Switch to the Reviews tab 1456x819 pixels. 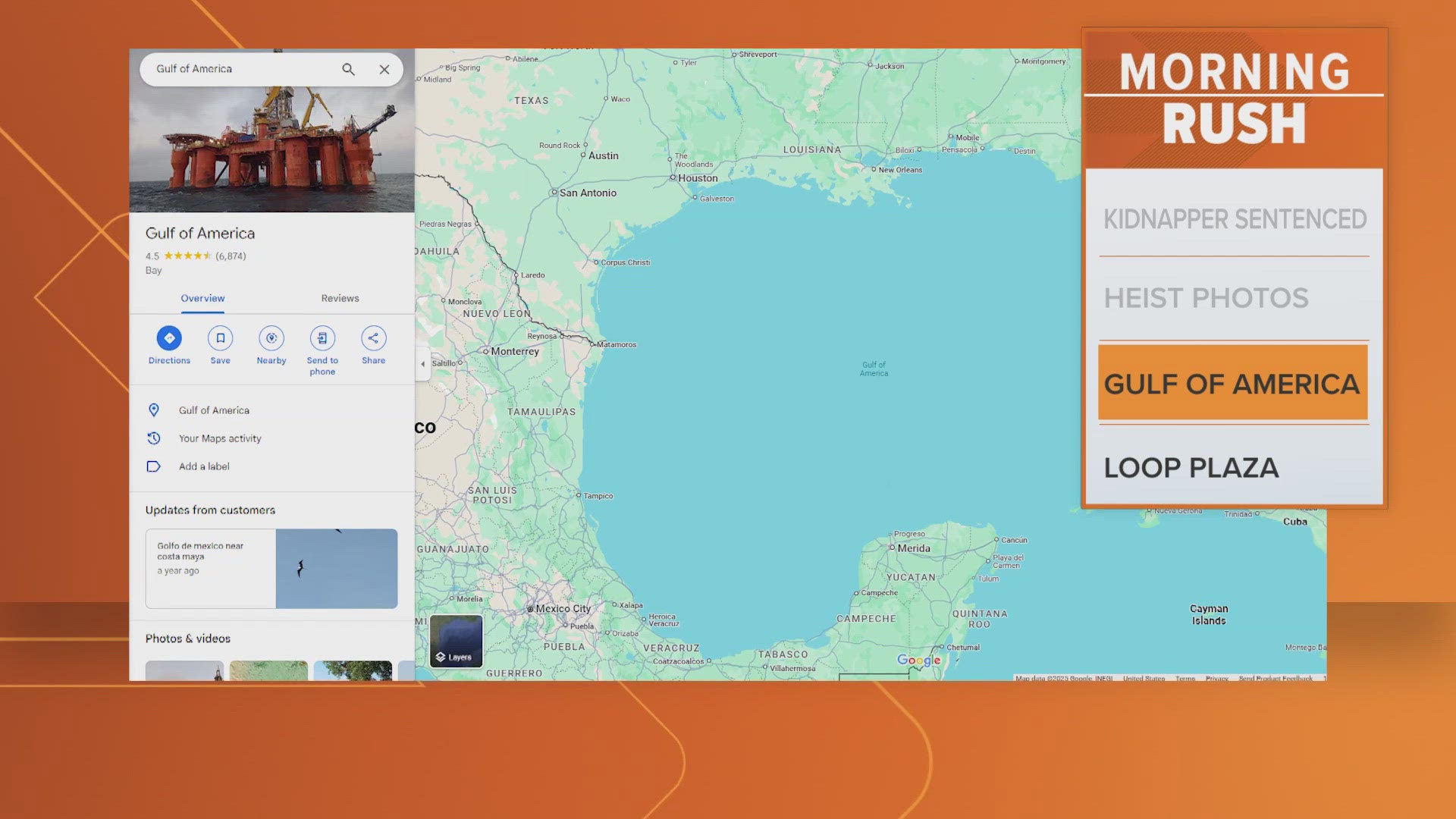pyautogui.click(x=340, y=298)
